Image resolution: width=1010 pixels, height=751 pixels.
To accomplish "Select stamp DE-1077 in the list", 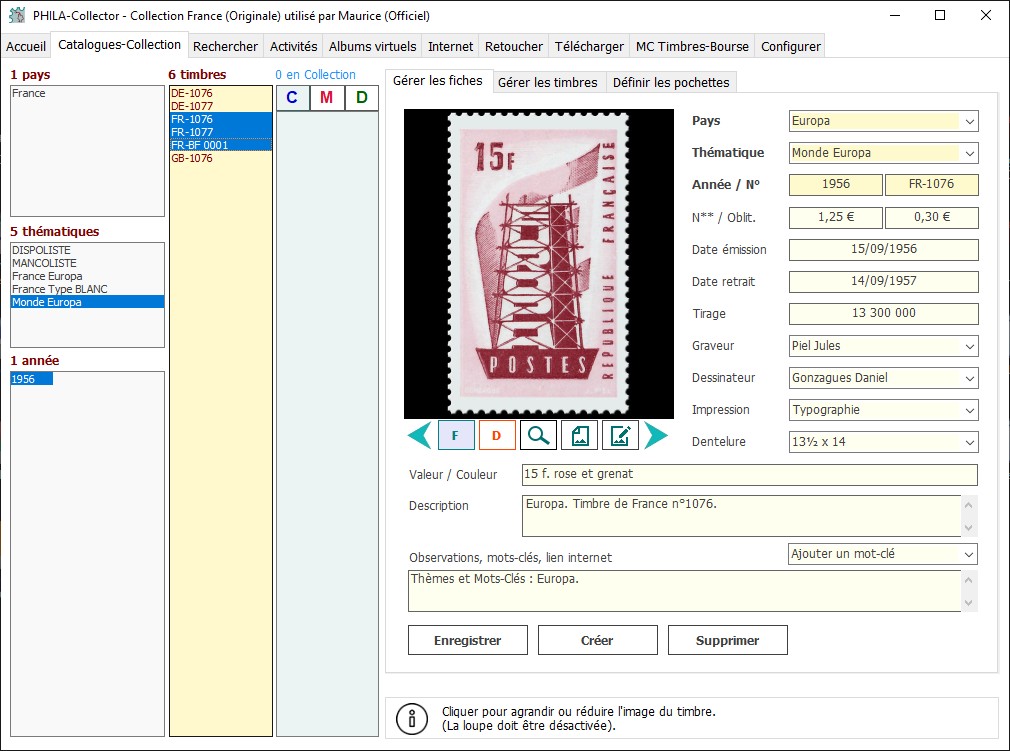I will pos(220,106).
